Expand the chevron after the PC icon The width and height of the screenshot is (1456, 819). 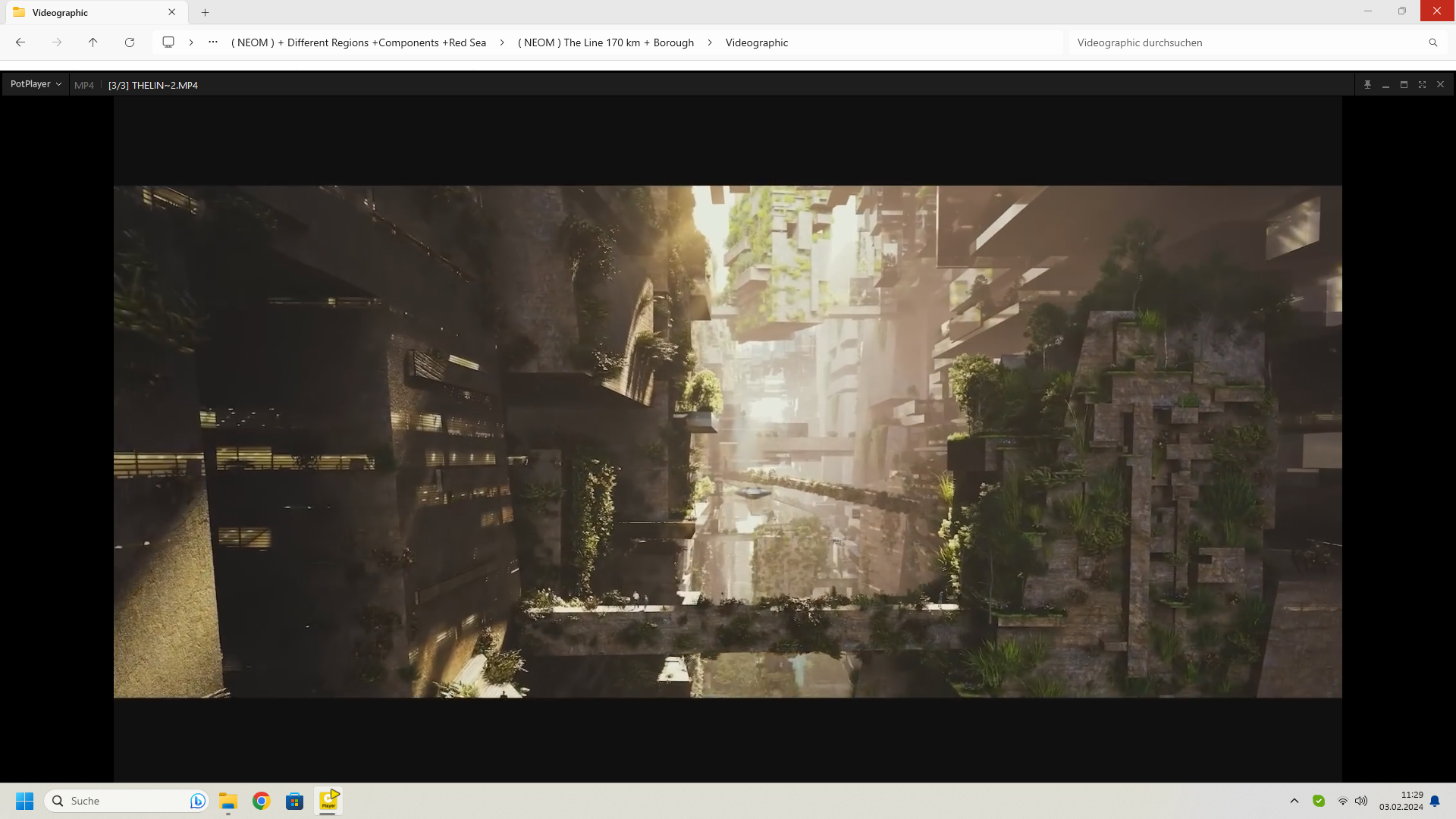(x=191, y=42)
